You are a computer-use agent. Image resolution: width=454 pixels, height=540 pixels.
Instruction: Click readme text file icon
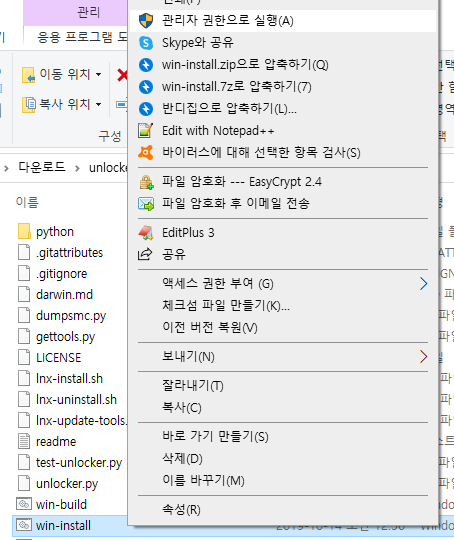click(x=24, y=442)
